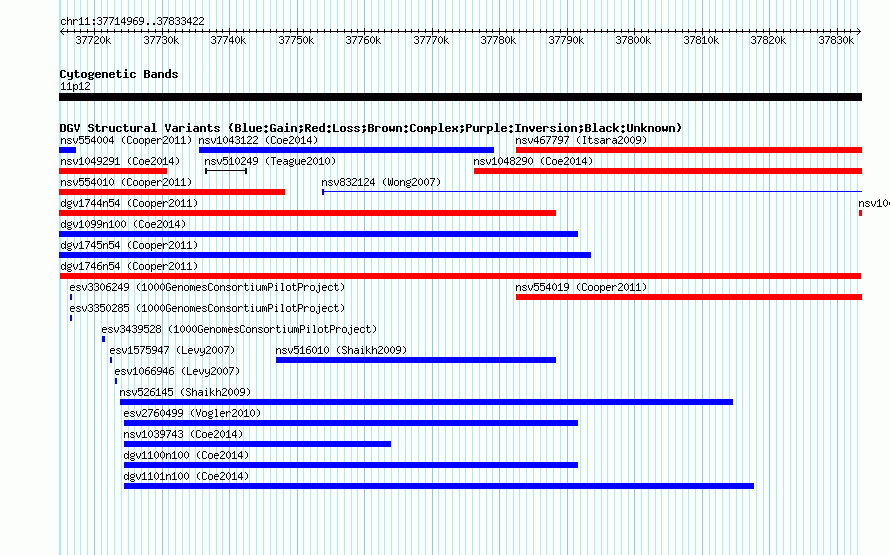The image size is (890, 555).
Task: Select the nsv526145 (Shaikh2009) label
Action: pyautogui.click(x=185, y=392)
